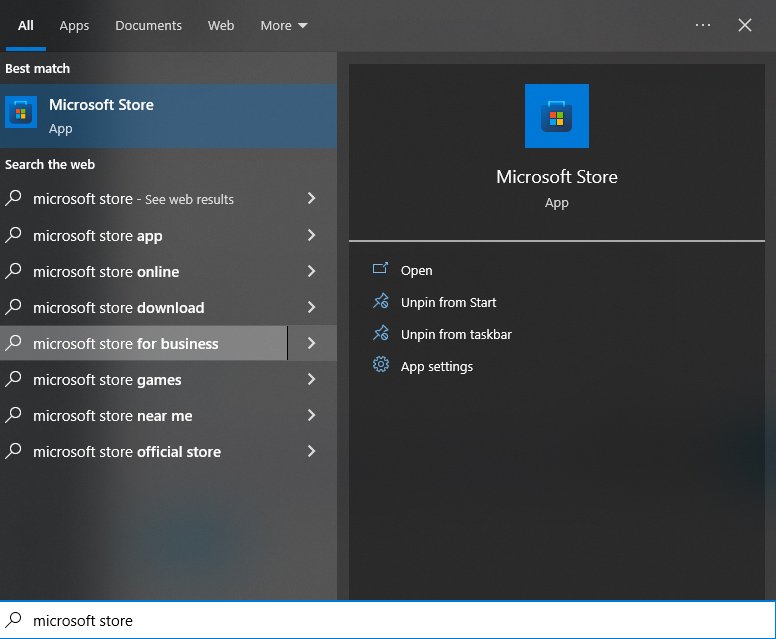Viewport: 776px width, 639px height.
Task: Click magnifier icon beside 'microsoft store near me'
Action: pos(14,415)
